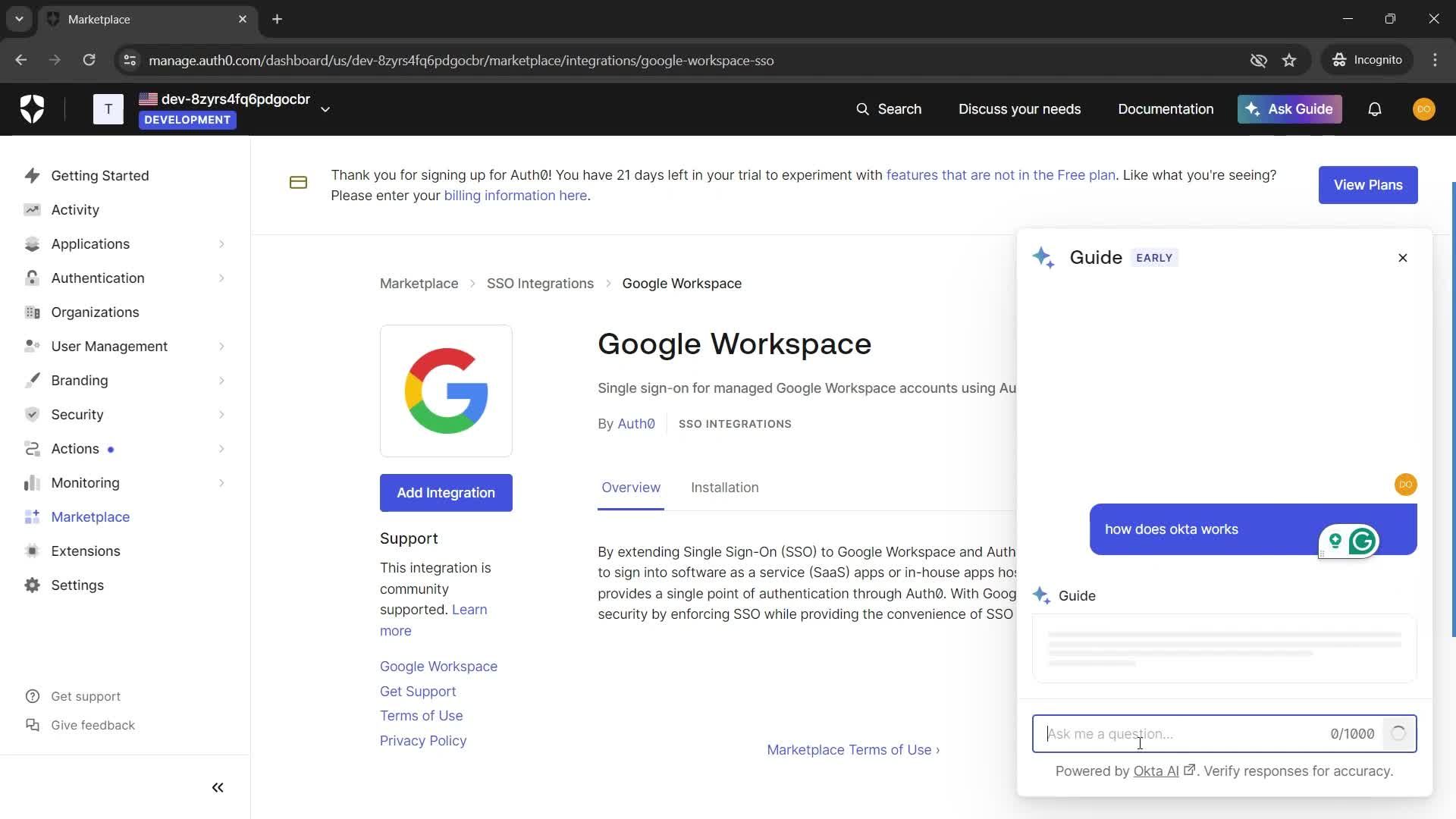Click the page vertical scrollbar
Image resolution: width=1456 pixels, height=819 pixels.
pos(1452,409)
